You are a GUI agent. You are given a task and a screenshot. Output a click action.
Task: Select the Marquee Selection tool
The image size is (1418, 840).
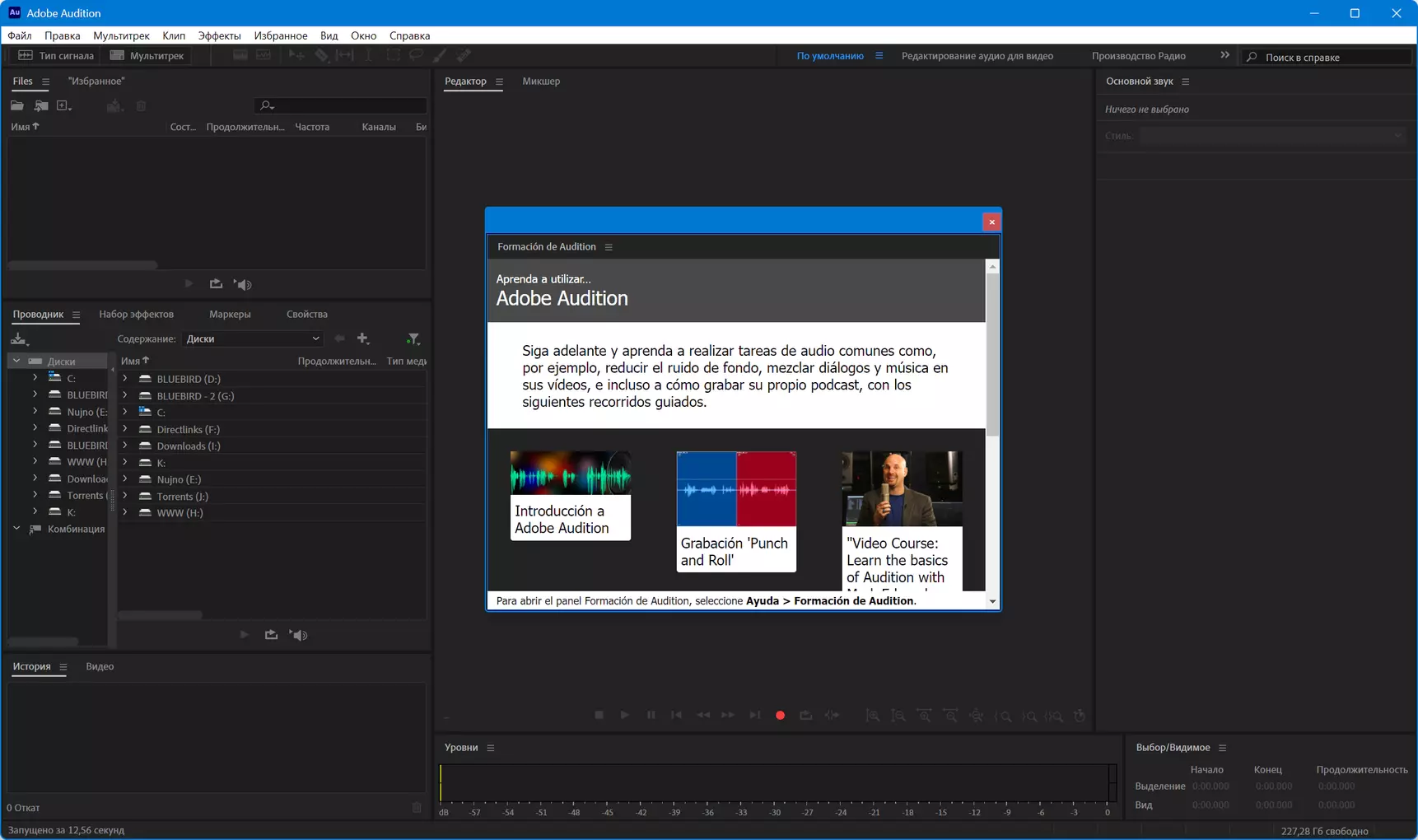[x=393, y=55]
